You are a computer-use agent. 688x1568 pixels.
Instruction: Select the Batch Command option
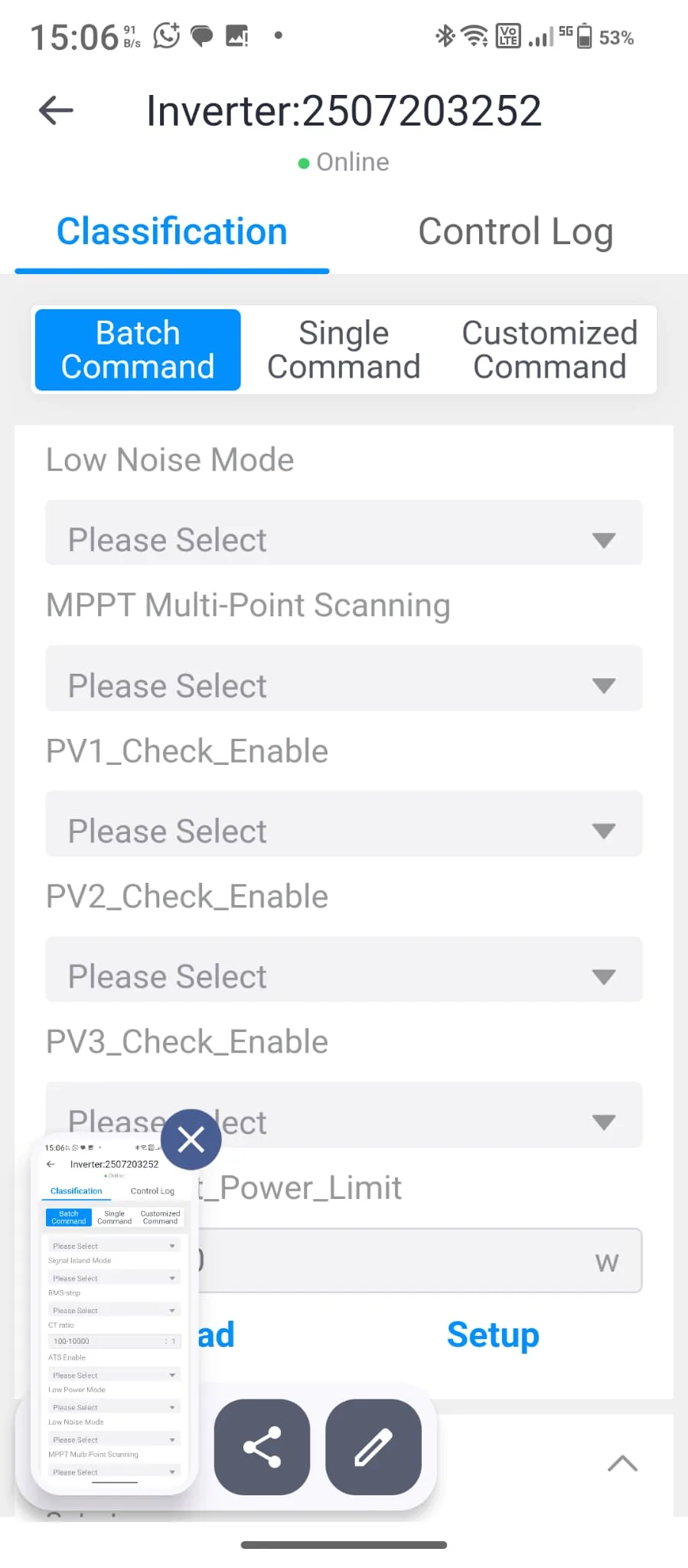(138, 350)
